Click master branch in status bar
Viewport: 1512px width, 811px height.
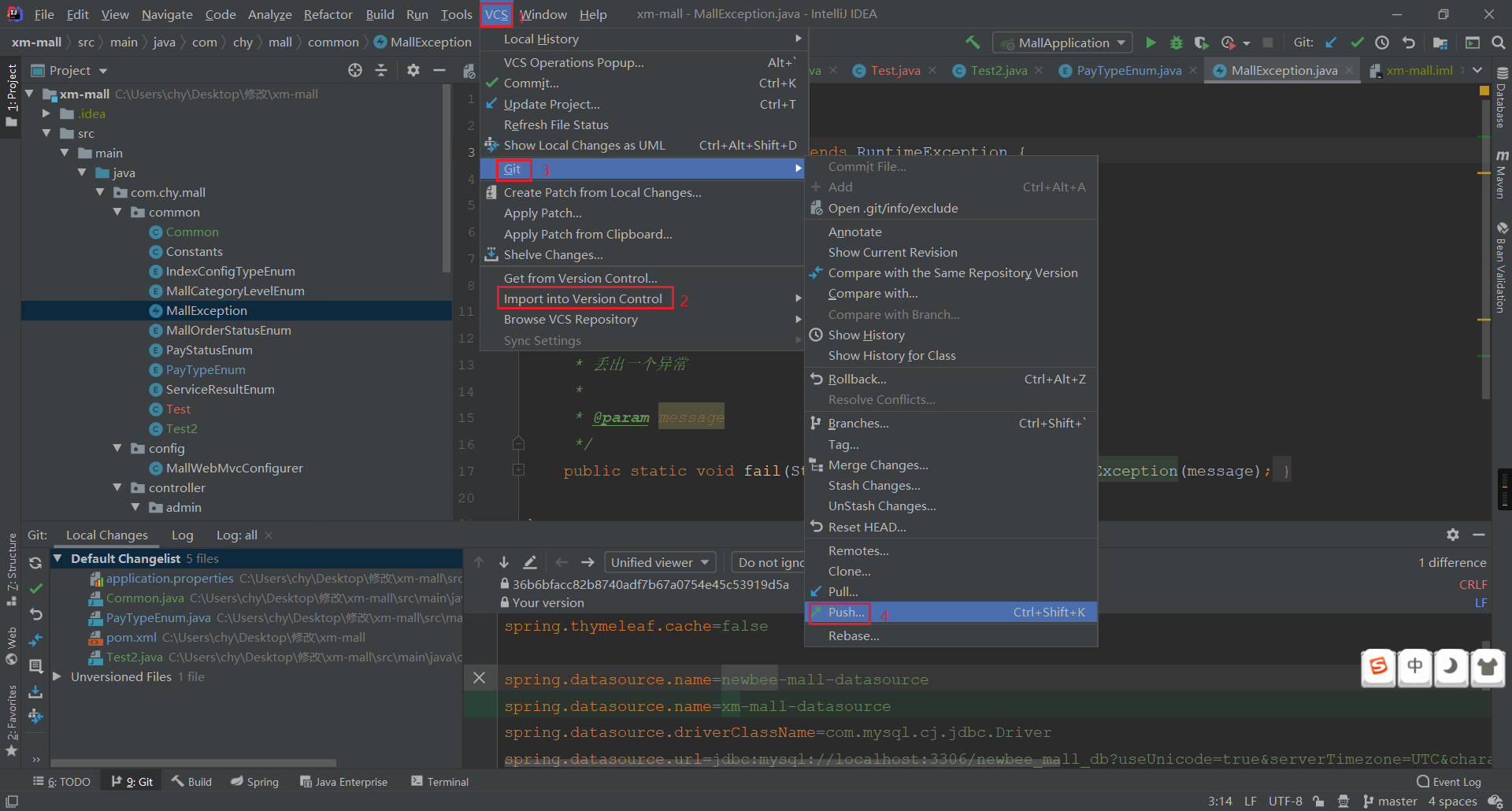[1391, 801]
